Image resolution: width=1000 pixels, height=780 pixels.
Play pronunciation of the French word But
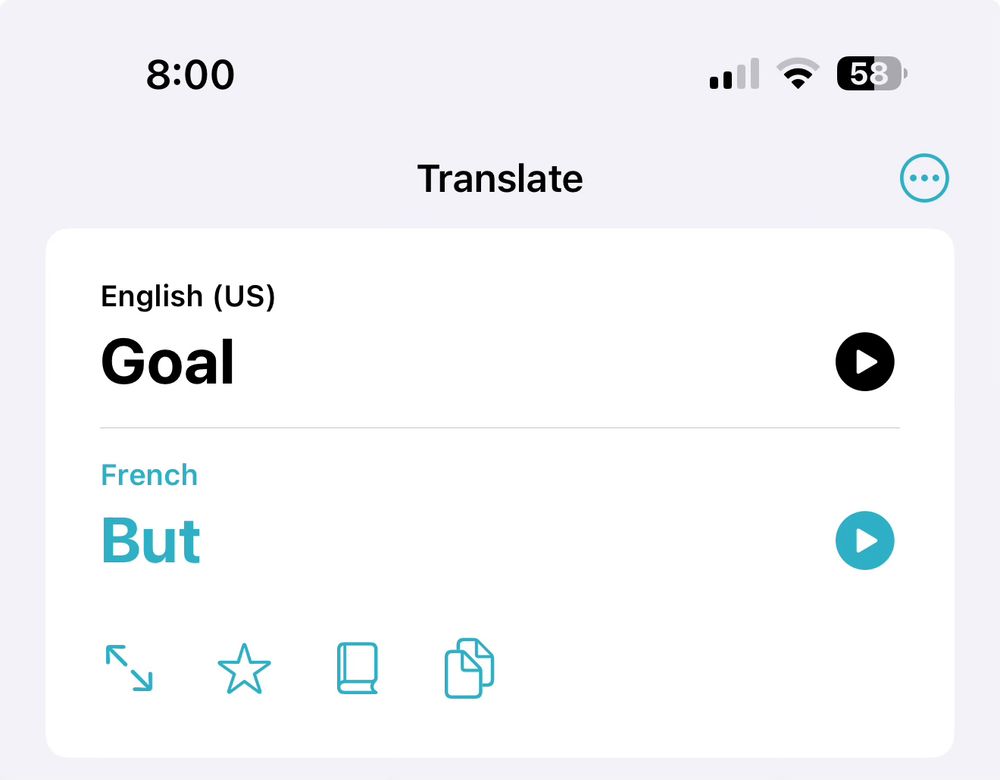(864, 540)
